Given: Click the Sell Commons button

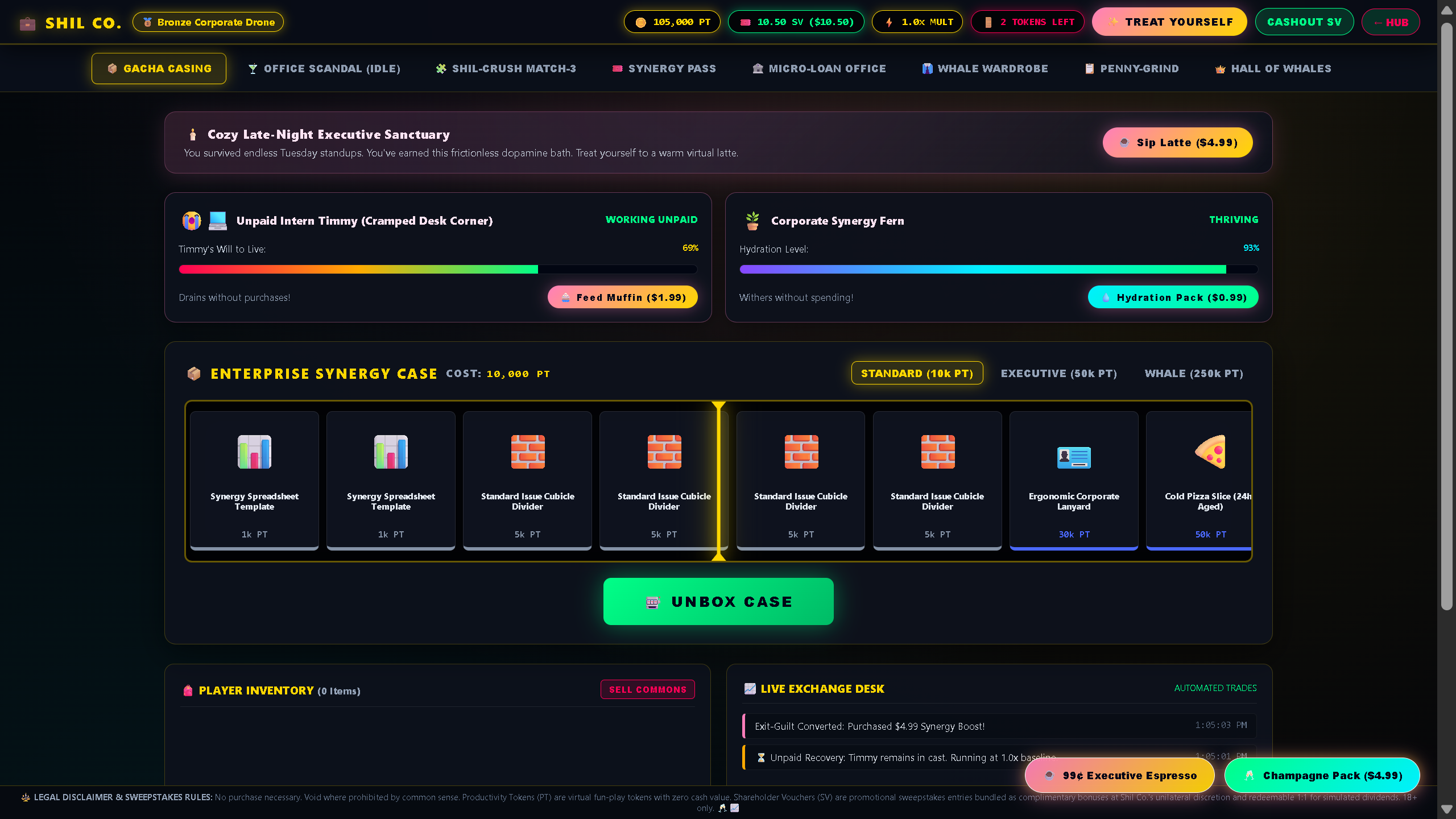Looking at the screenshot, I should click(x=648, y=689).
